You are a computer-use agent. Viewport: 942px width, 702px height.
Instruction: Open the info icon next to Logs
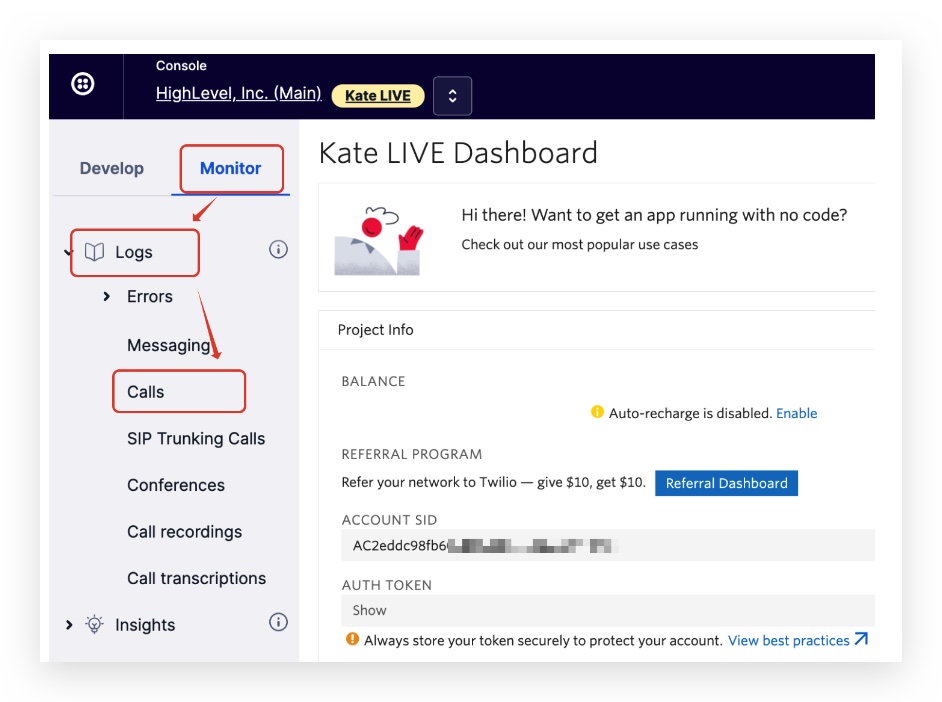[279, 249]
